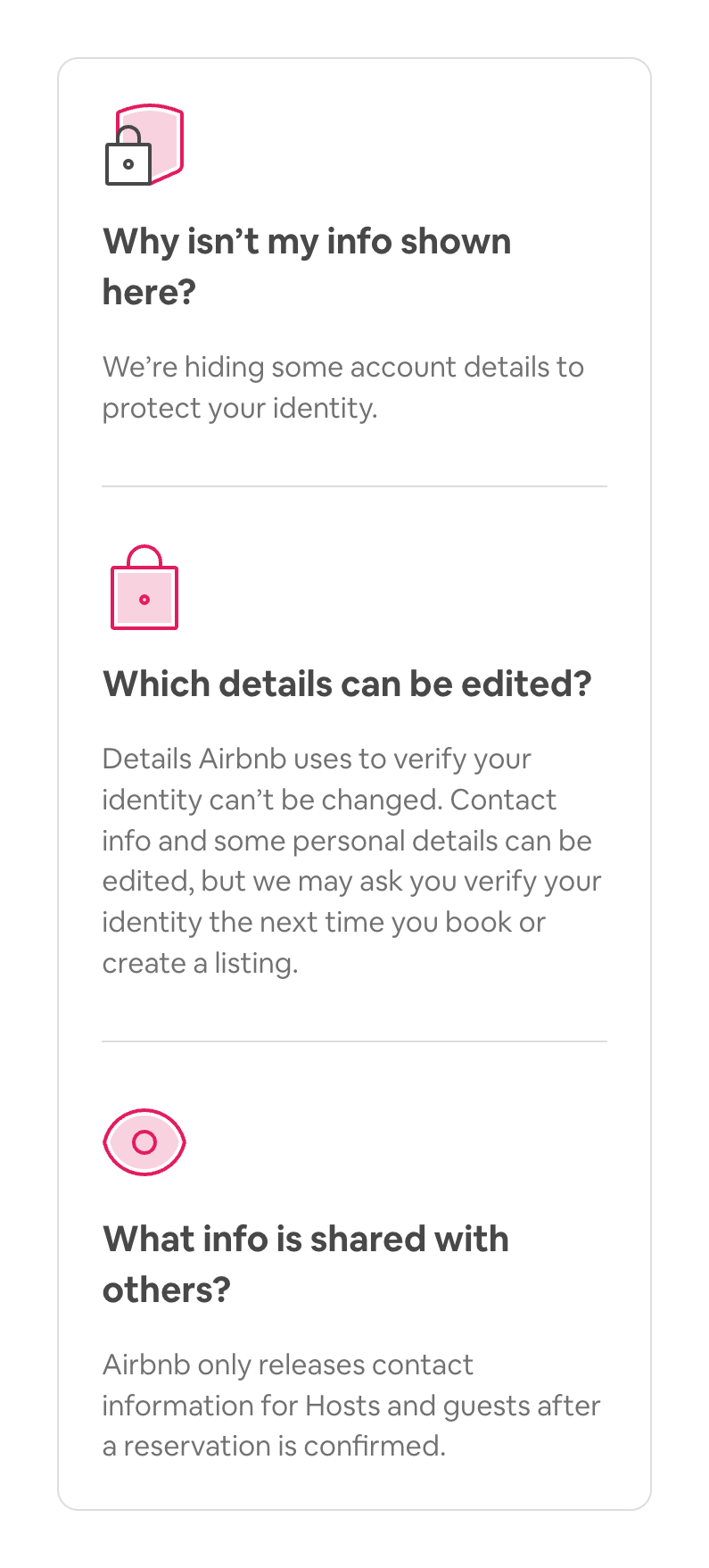Click the phrase 'create a listing'
Image resolution: width=709 pixels, height=1568 pixels.
[200, 964]
